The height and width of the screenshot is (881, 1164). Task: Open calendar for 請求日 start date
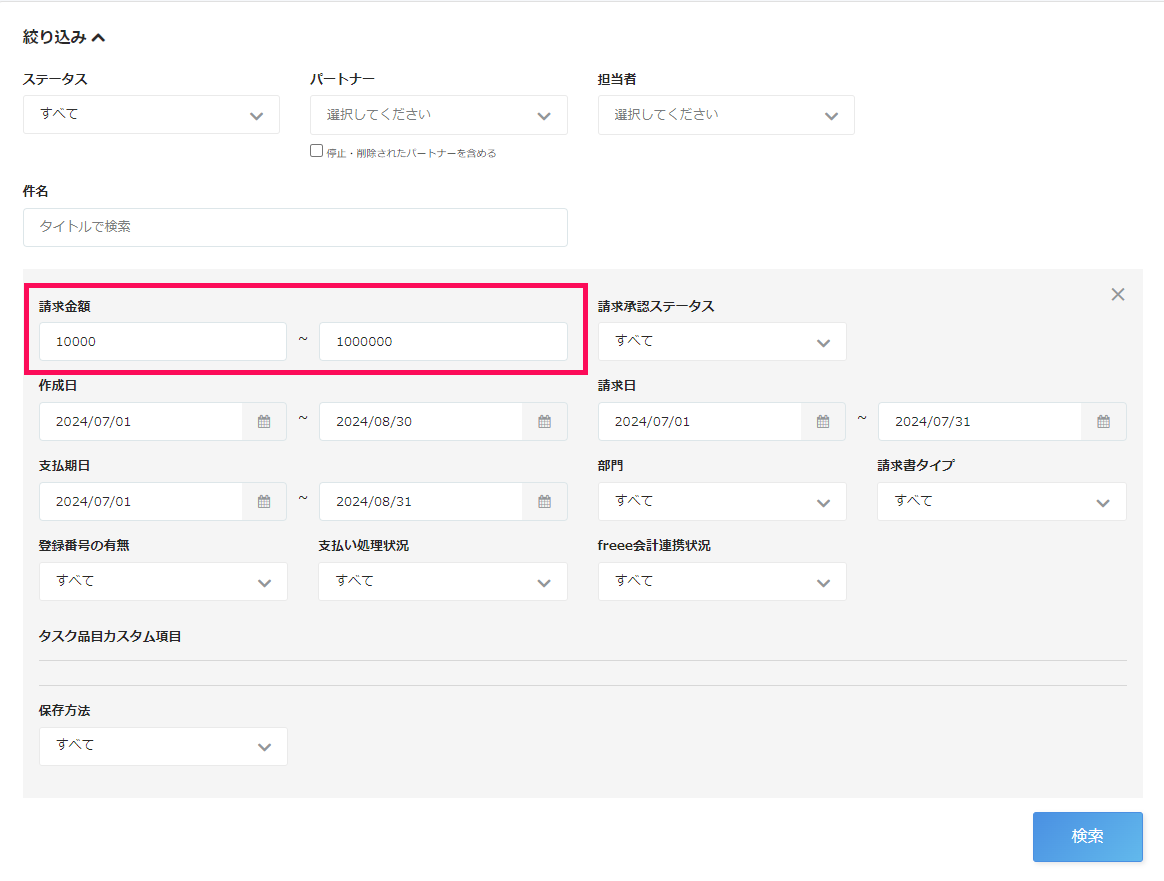[823, 422]
